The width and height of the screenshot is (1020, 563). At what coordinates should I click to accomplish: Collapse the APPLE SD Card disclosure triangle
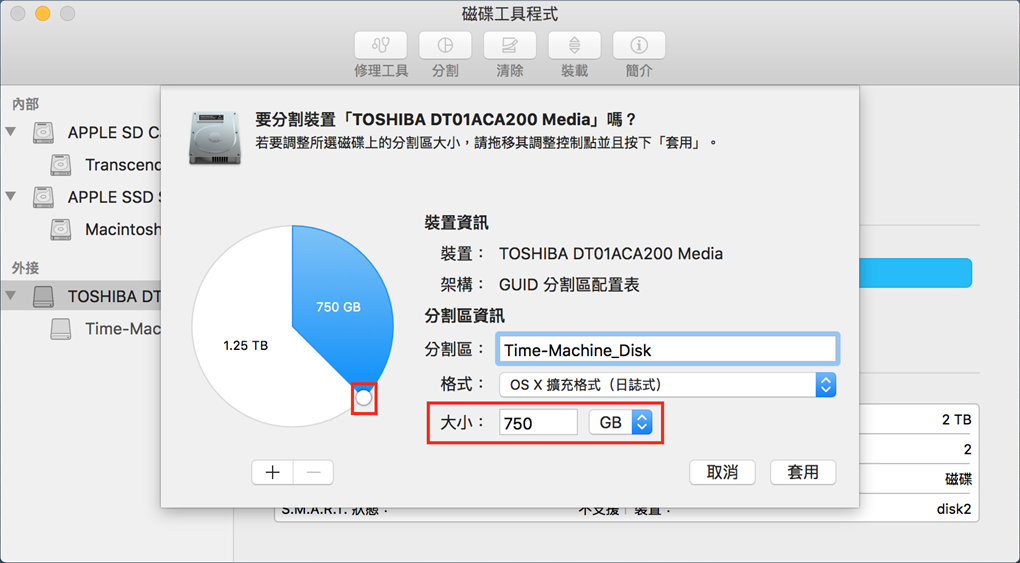pyautogui.click(x=11, y=131)
